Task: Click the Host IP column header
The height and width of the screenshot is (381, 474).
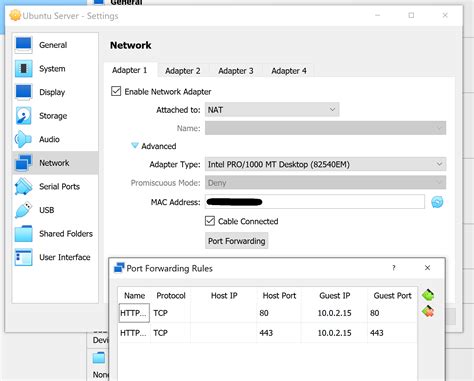Action: [224, 295]
